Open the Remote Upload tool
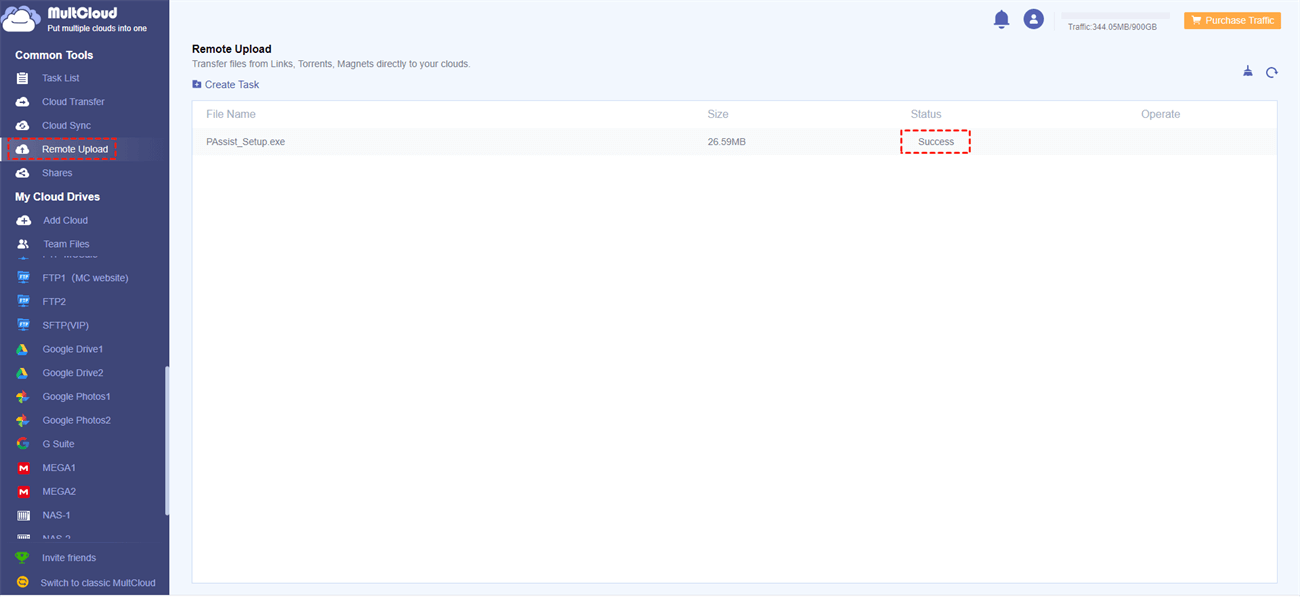The height and width of the screenshot is (597, 1300). [x=72, y=149]
